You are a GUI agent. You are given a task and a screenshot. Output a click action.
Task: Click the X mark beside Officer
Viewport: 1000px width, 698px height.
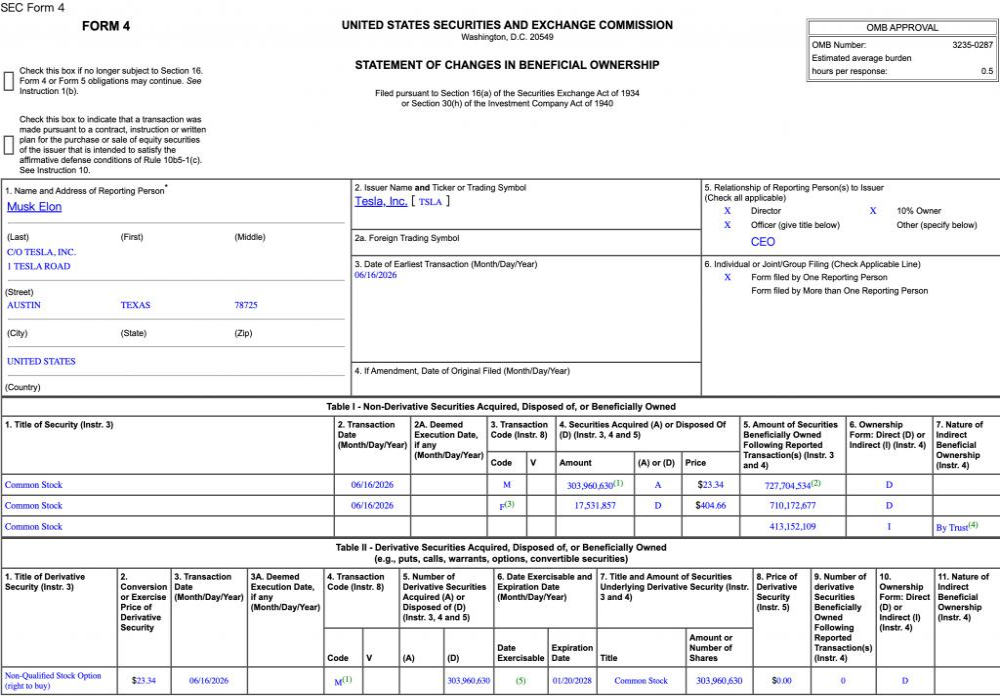[x=727, y=225]
